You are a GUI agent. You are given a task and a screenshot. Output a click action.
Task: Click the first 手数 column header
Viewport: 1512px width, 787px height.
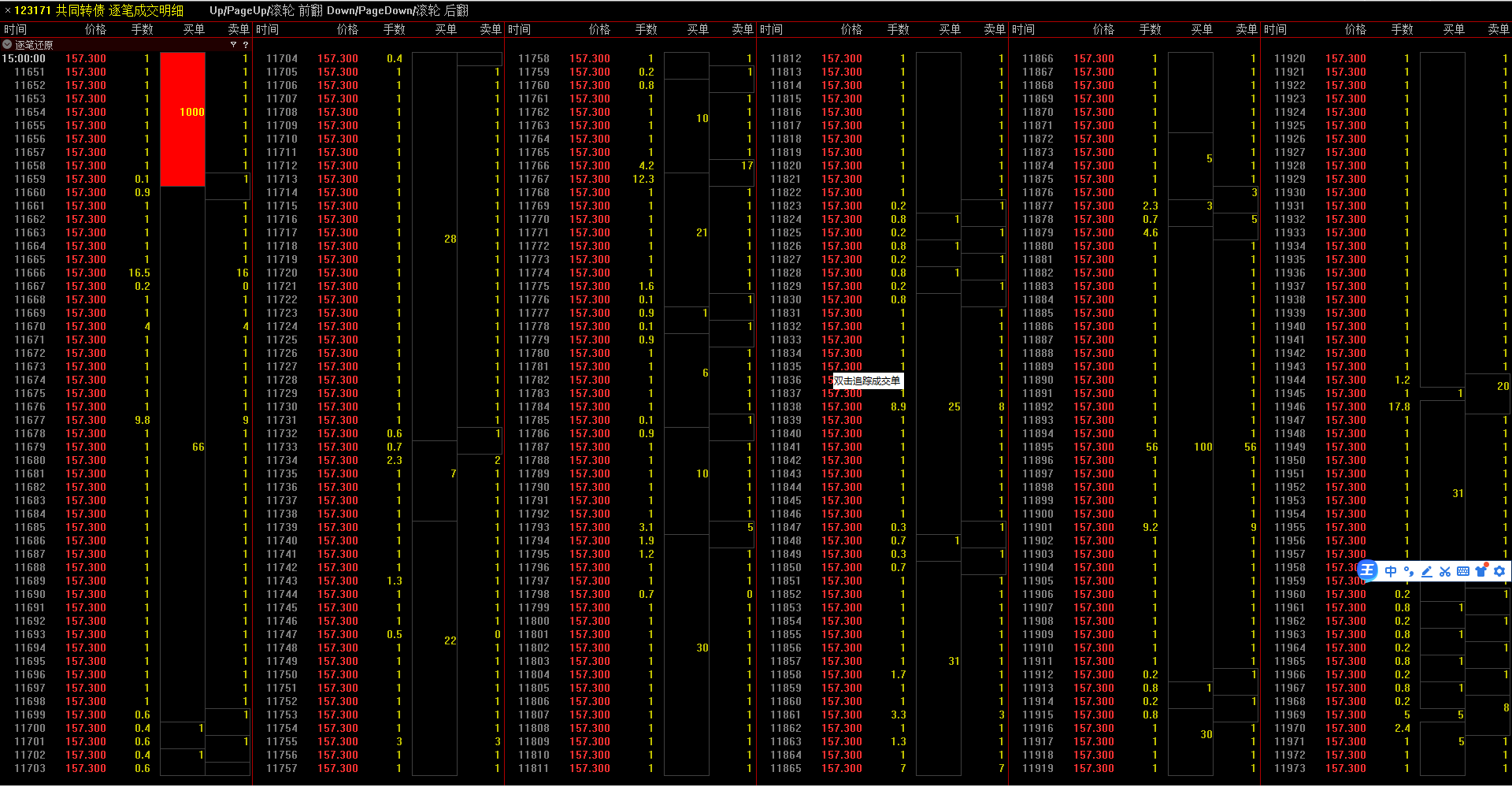[x=142, y=29]
